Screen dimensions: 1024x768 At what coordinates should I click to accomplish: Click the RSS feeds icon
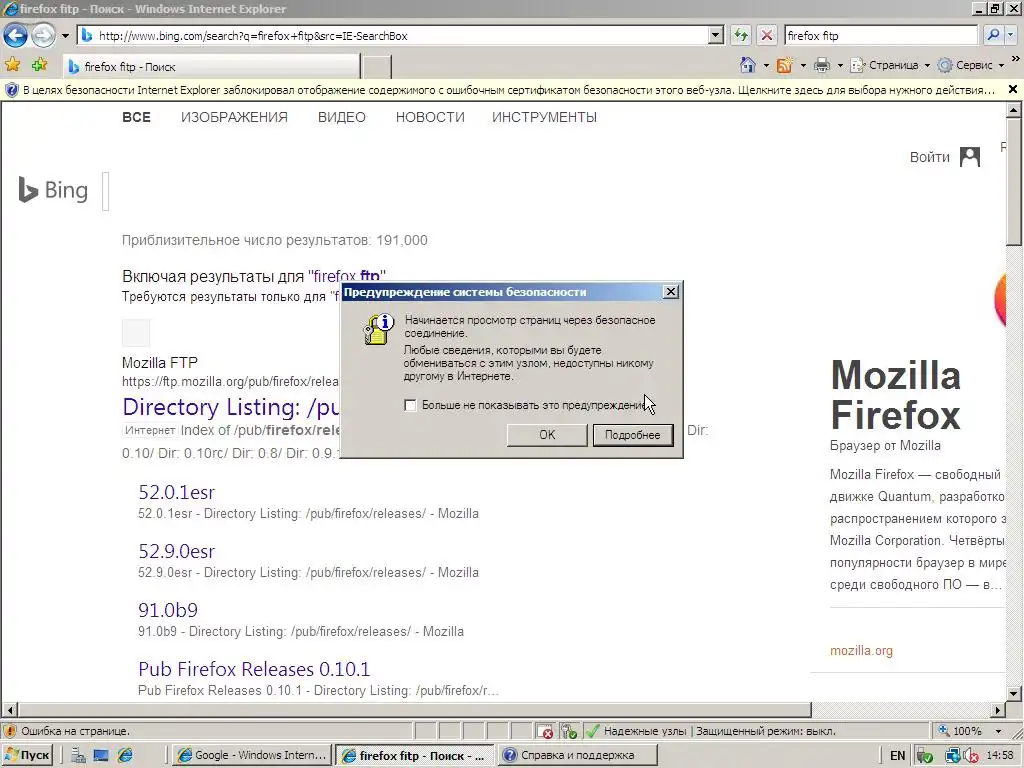click(x=784, y=65)
